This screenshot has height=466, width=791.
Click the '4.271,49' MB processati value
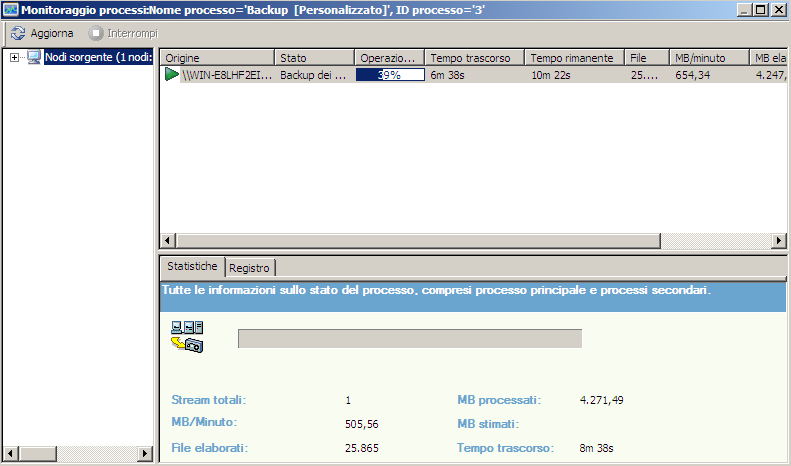(601, 400)
